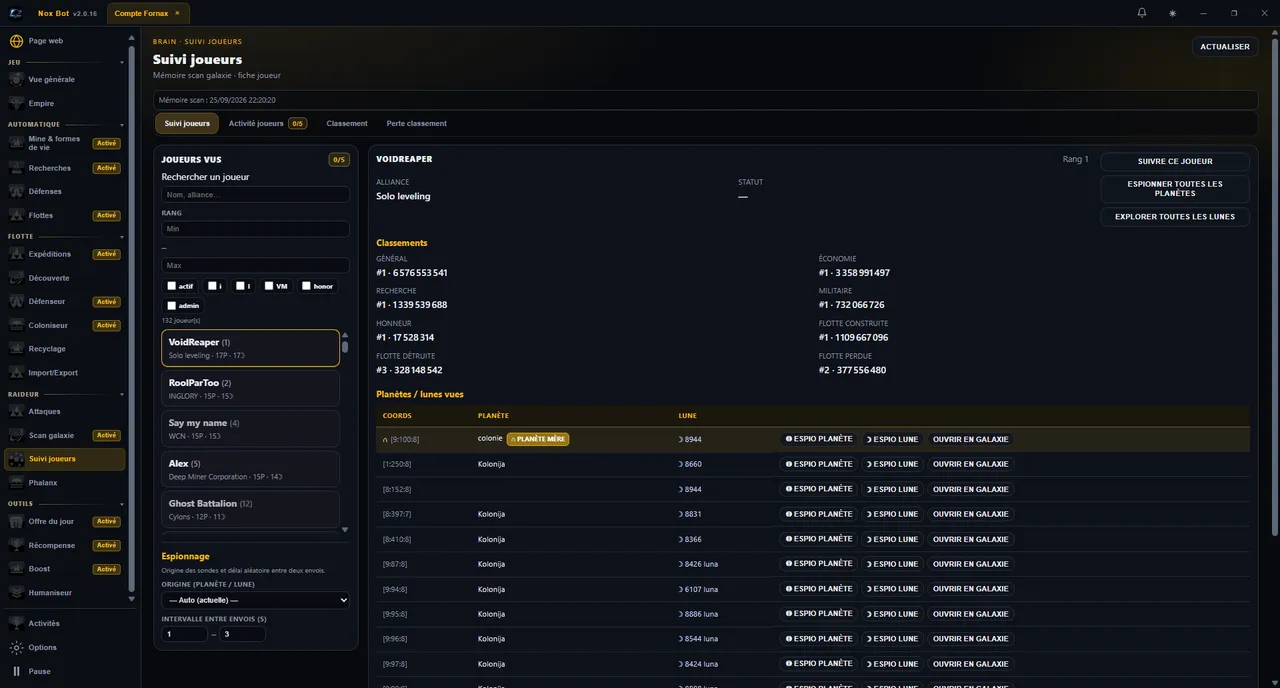Switch to the Perte classement tab

417,124
